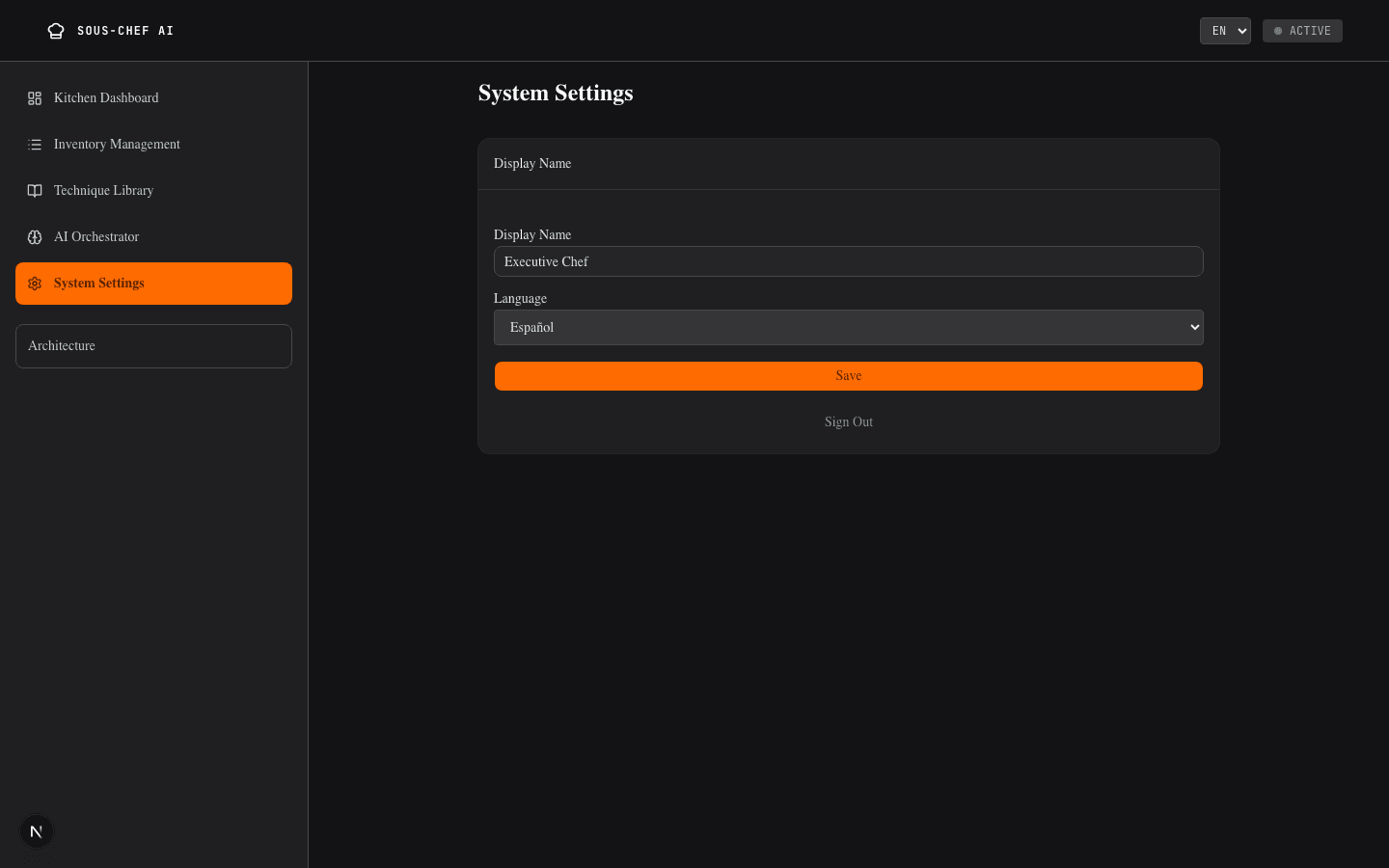Click the ACTIVE status badge
Screen dimensions: 1389x868
(1302, 31)
